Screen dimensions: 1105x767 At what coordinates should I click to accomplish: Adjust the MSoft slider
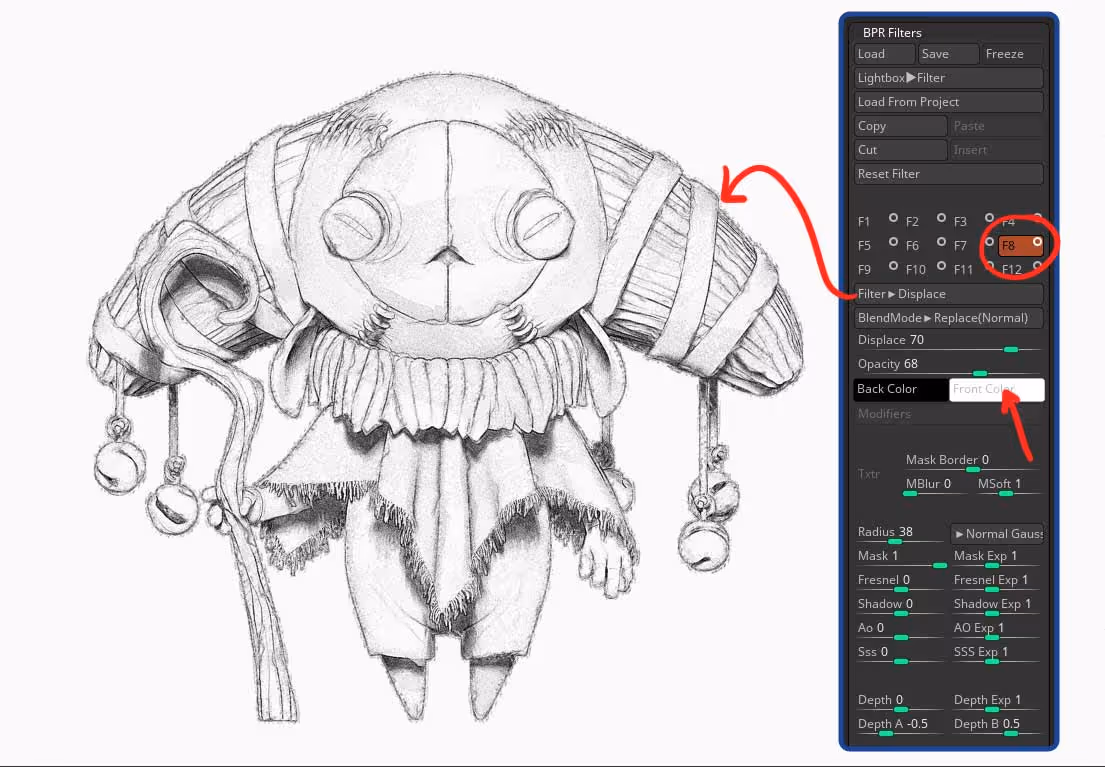1008,486
